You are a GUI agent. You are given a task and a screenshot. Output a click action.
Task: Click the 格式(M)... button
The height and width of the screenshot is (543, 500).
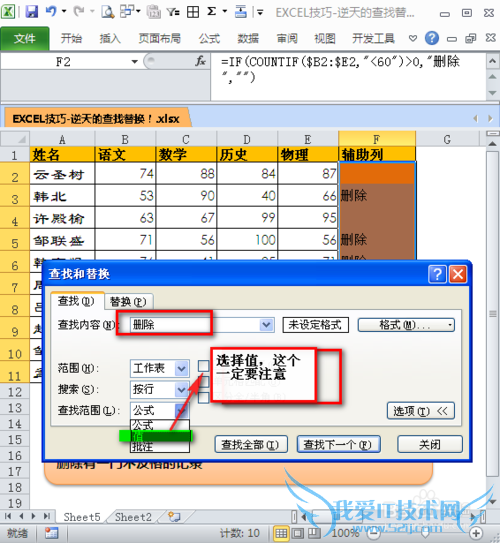pyautogui.click(x=406, y=325)
